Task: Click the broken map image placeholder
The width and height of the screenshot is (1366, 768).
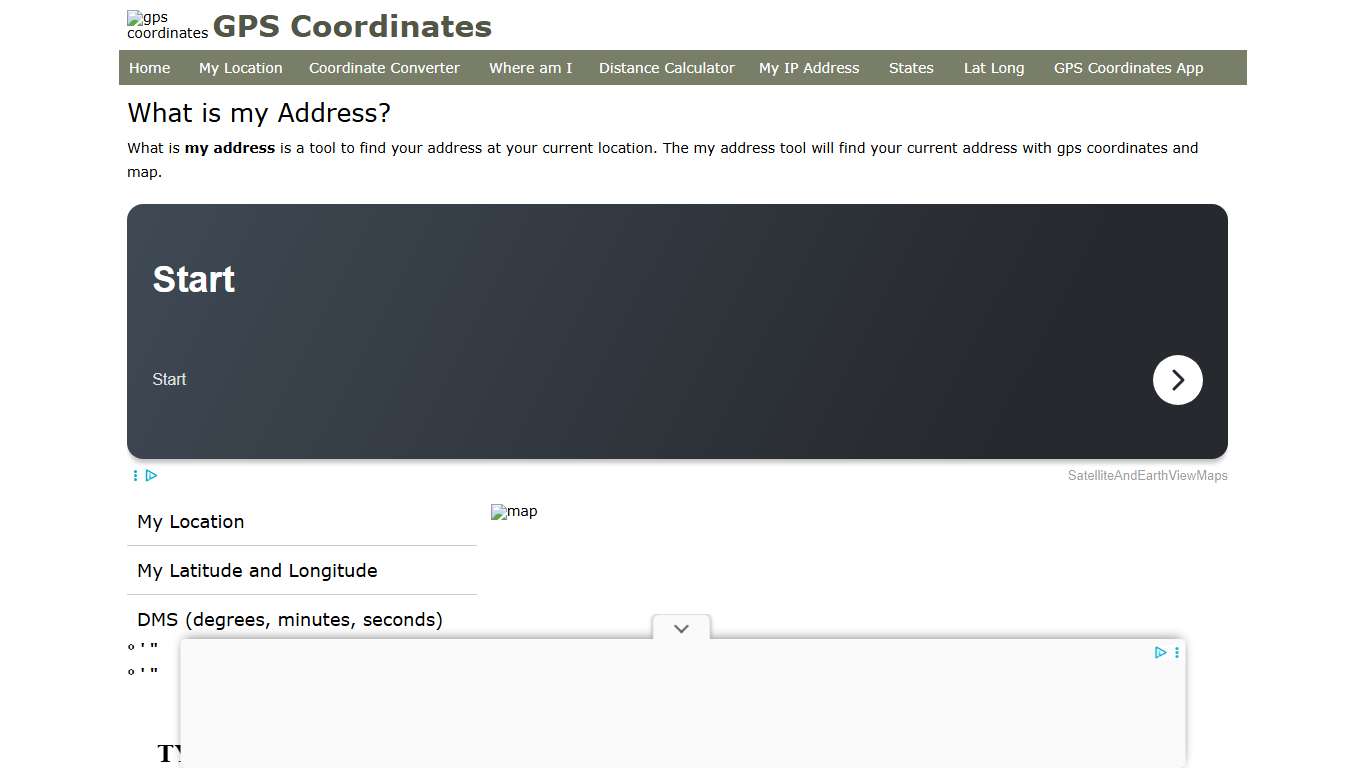Action: point(514,512)
